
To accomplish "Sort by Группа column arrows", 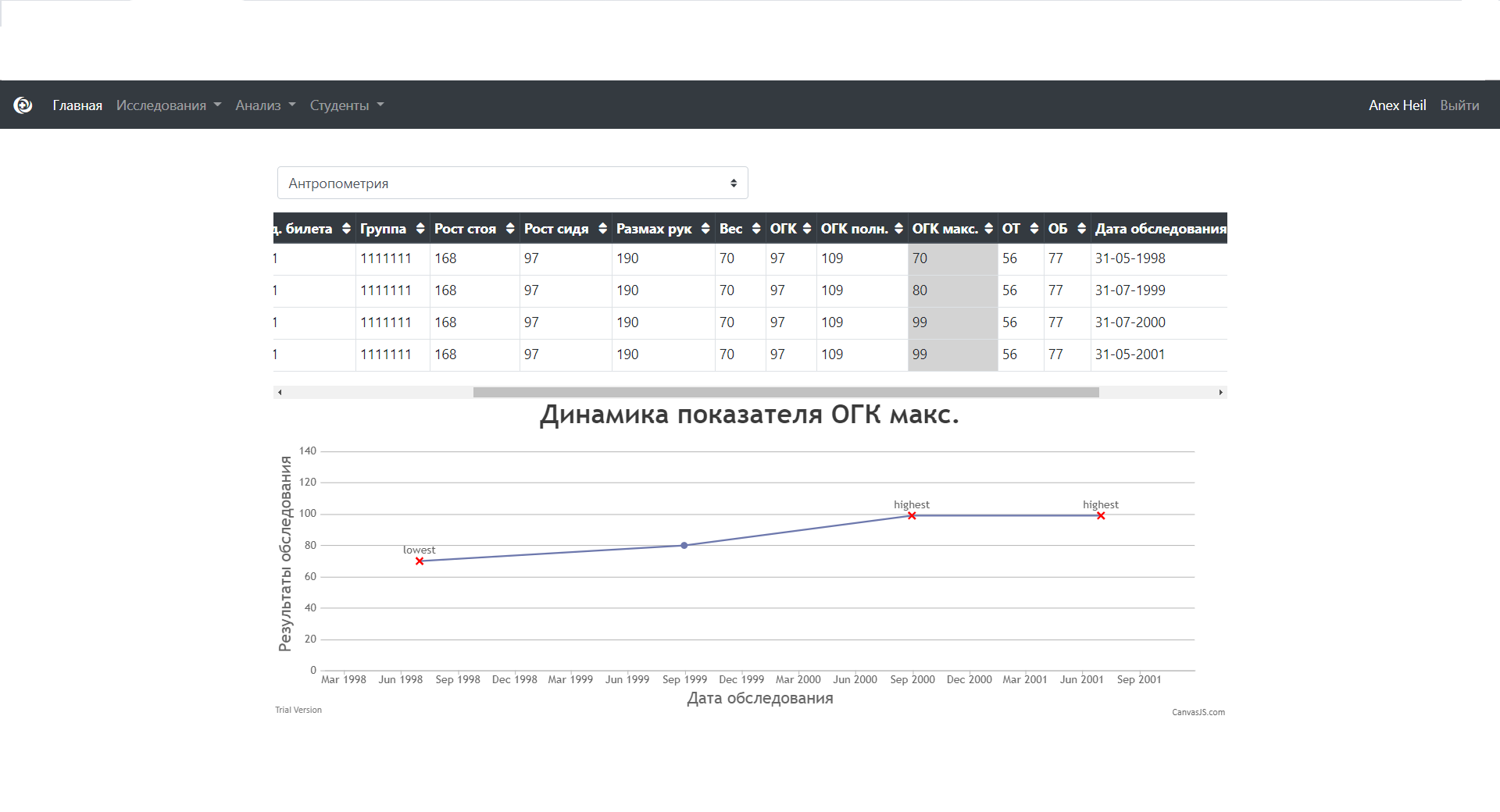I will [420, 228].
